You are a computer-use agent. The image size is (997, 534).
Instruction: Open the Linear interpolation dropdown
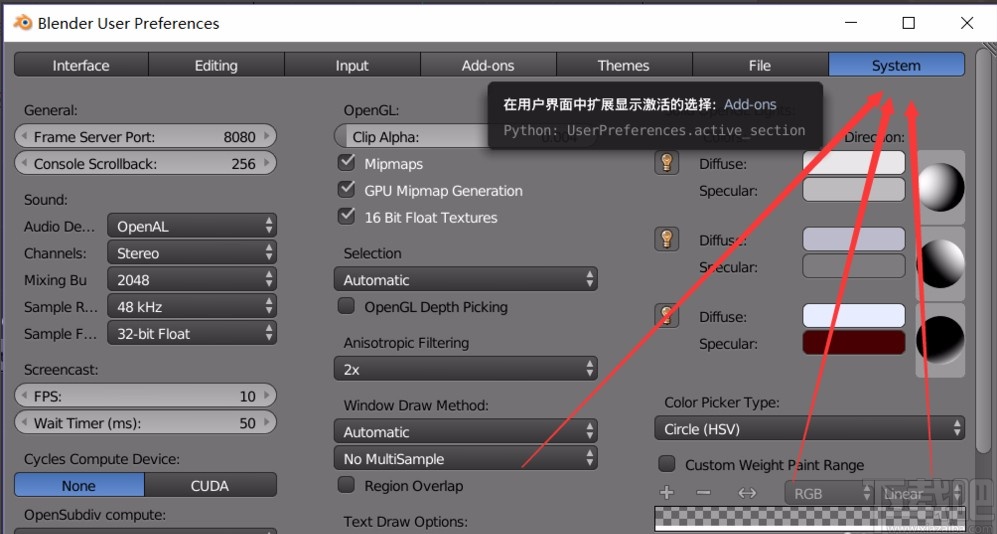[920, 493]
